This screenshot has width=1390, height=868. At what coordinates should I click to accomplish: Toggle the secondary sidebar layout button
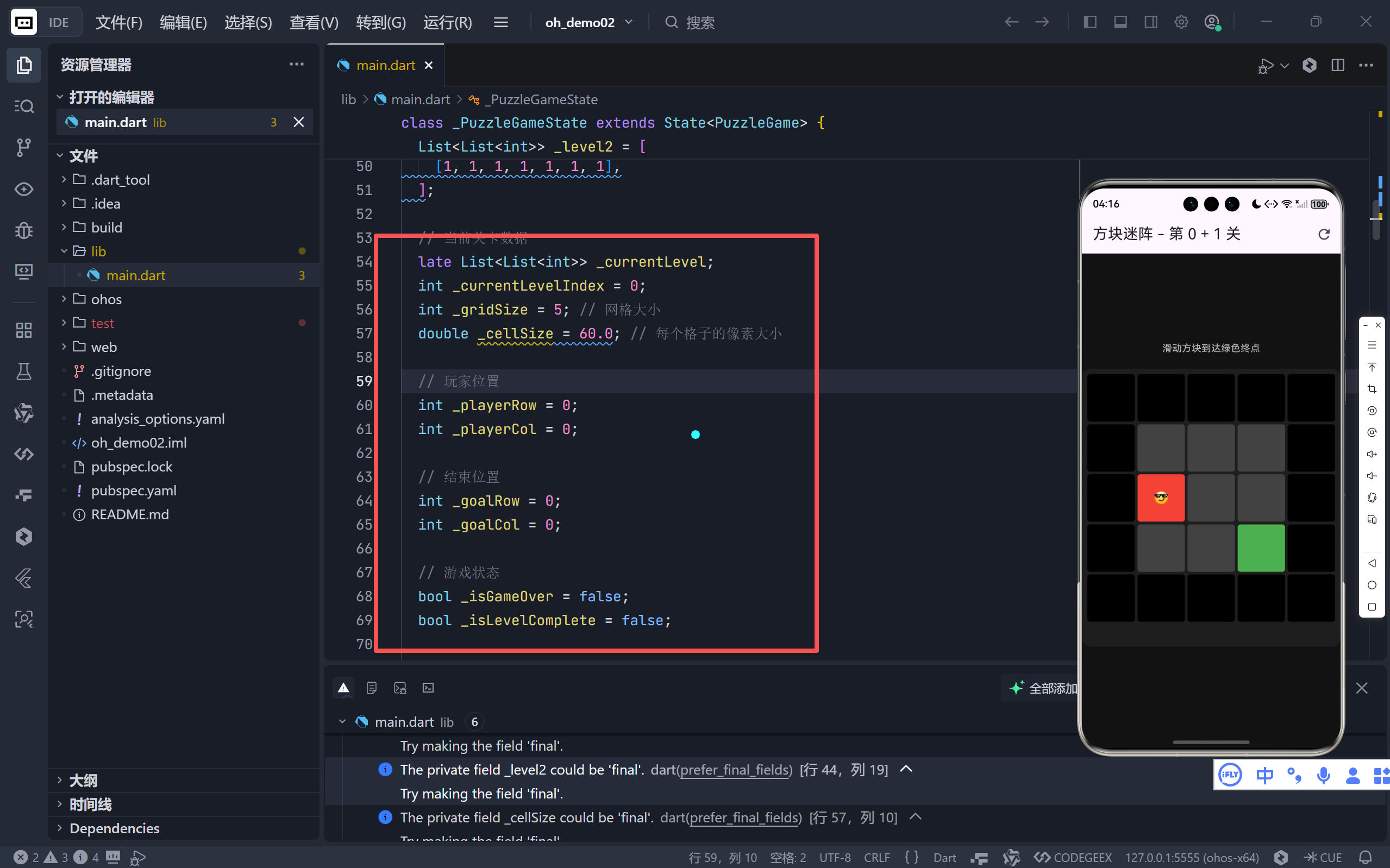coord(1150,22)
